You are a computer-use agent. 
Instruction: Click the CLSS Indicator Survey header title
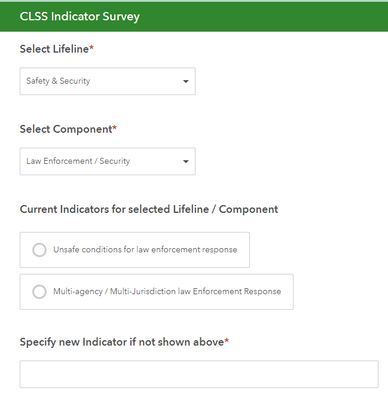[x=80, y=17]
